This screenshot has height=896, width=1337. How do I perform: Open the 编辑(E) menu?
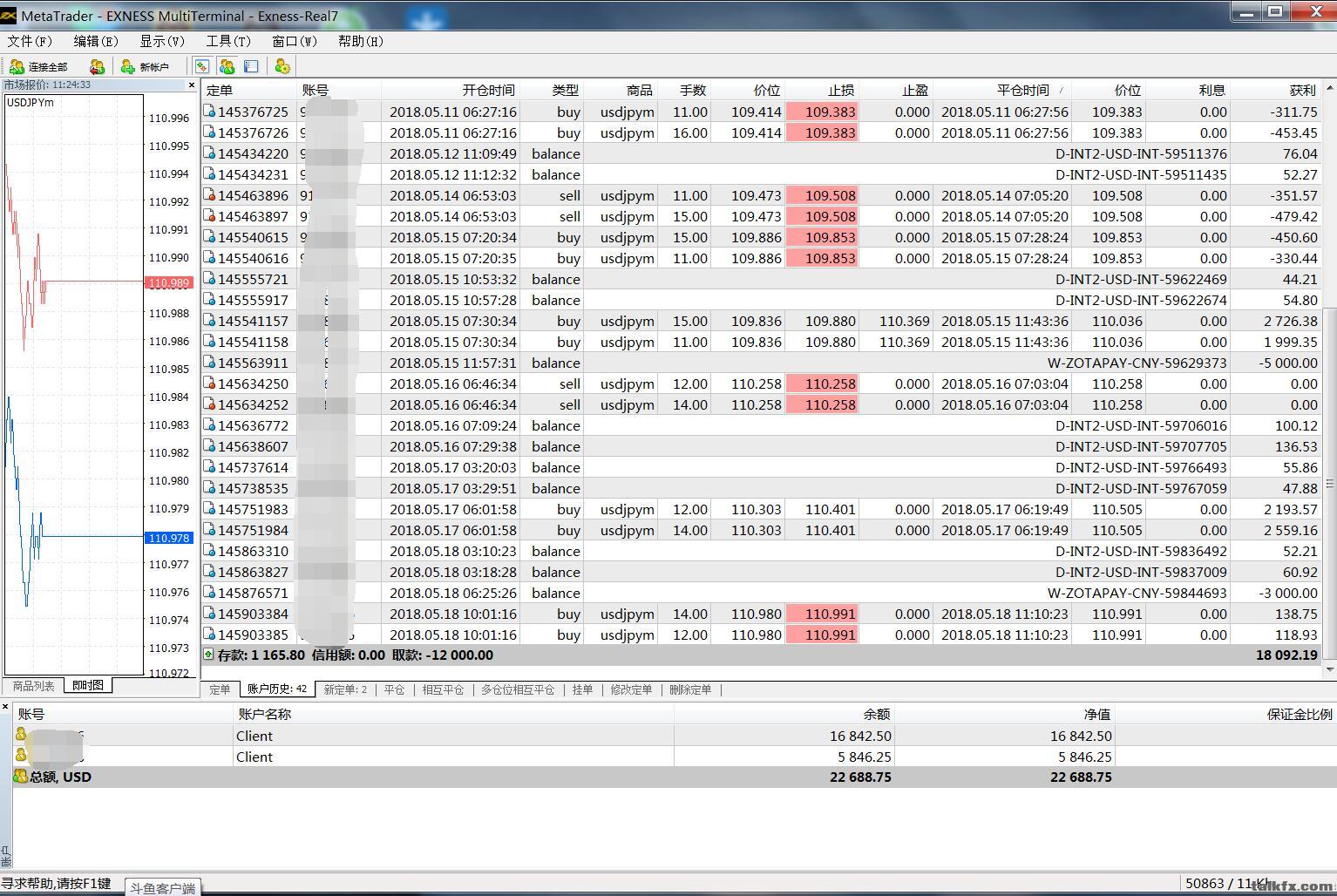[x=96, y=41]
